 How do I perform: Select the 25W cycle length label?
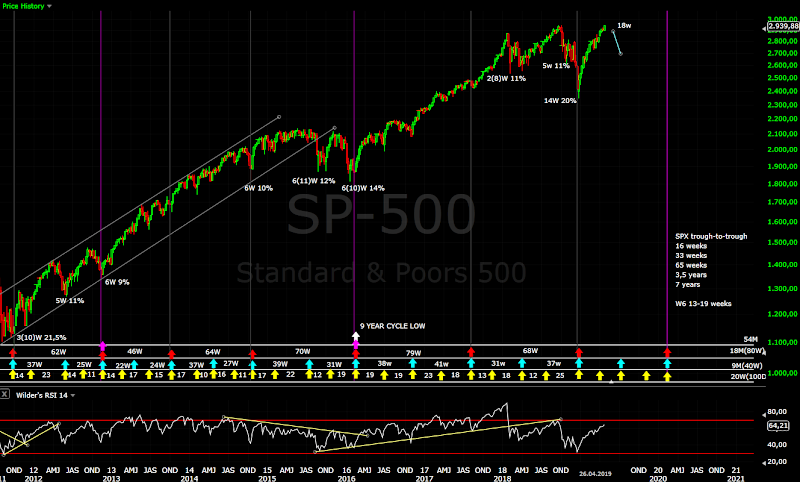tap(84, 365)
